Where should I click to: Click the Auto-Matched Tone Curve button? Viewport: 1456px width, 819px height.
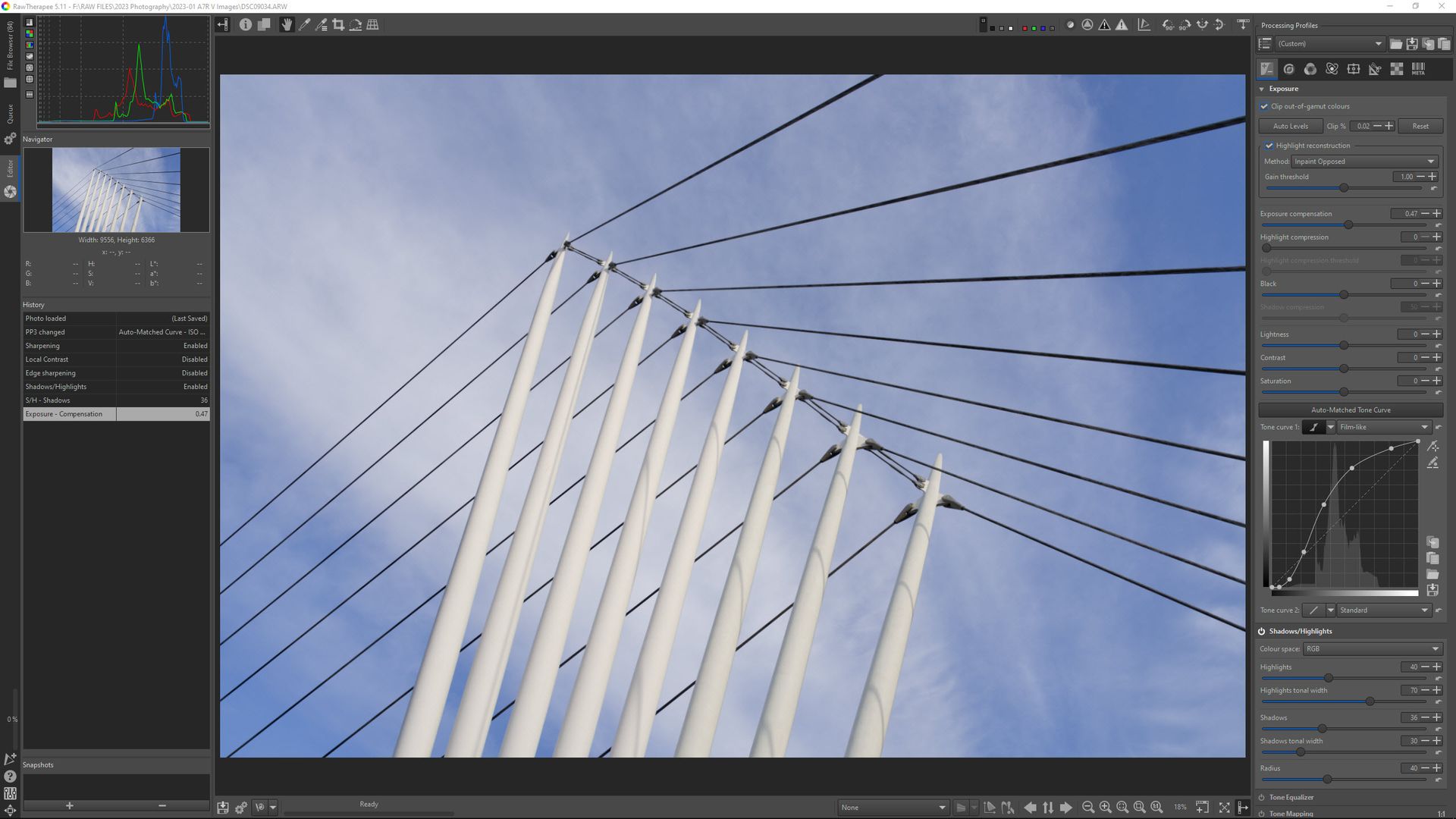tap(1350, 409)
